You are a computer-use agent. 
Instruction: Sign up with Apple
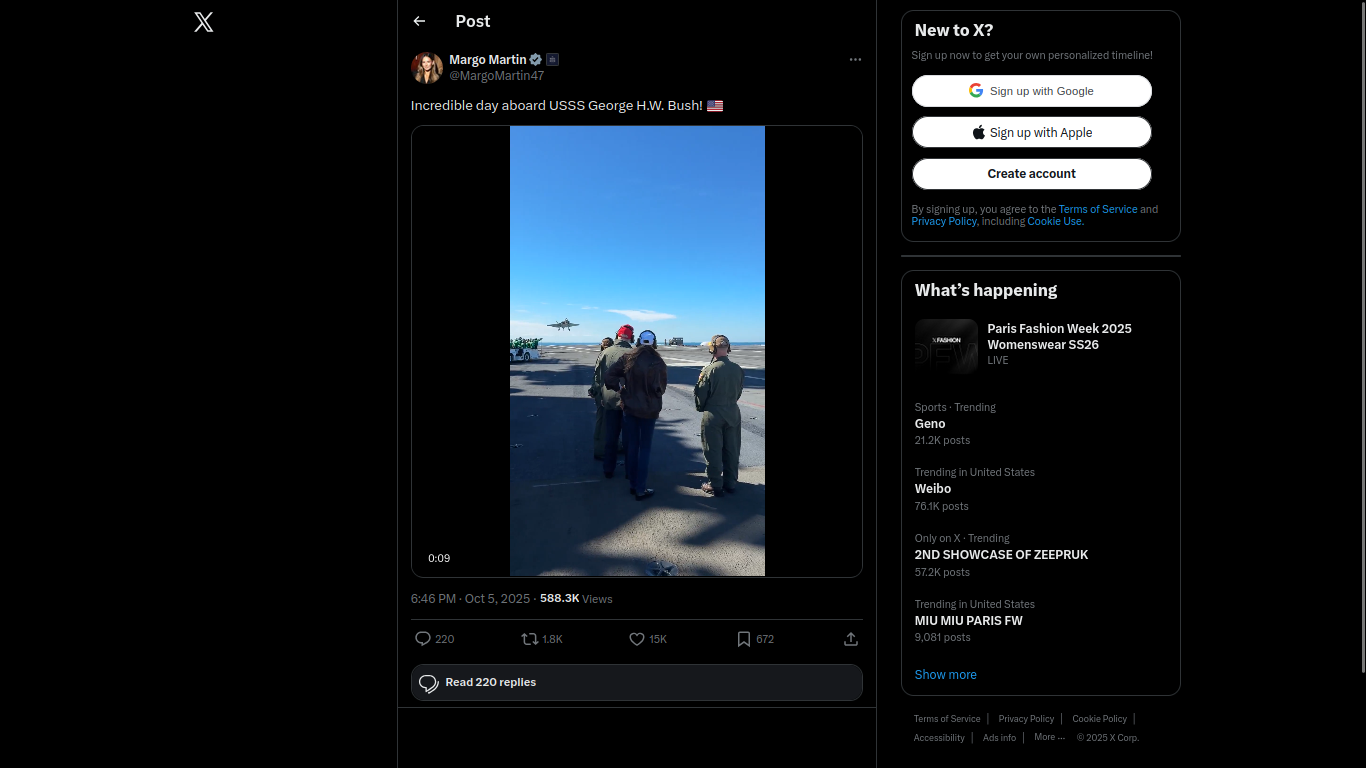[1031, 132]
